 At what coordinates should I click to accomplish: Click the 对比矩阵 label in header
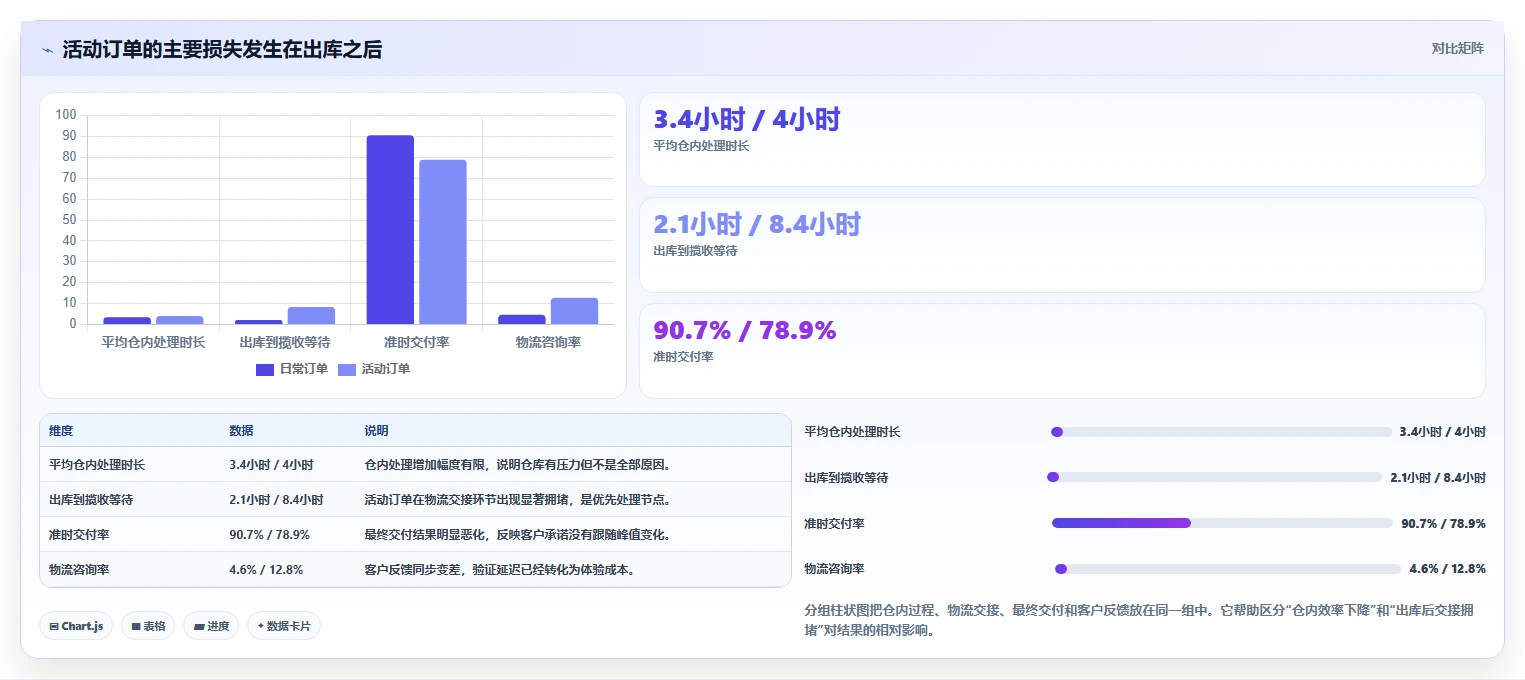click(x=1457, y=48)
